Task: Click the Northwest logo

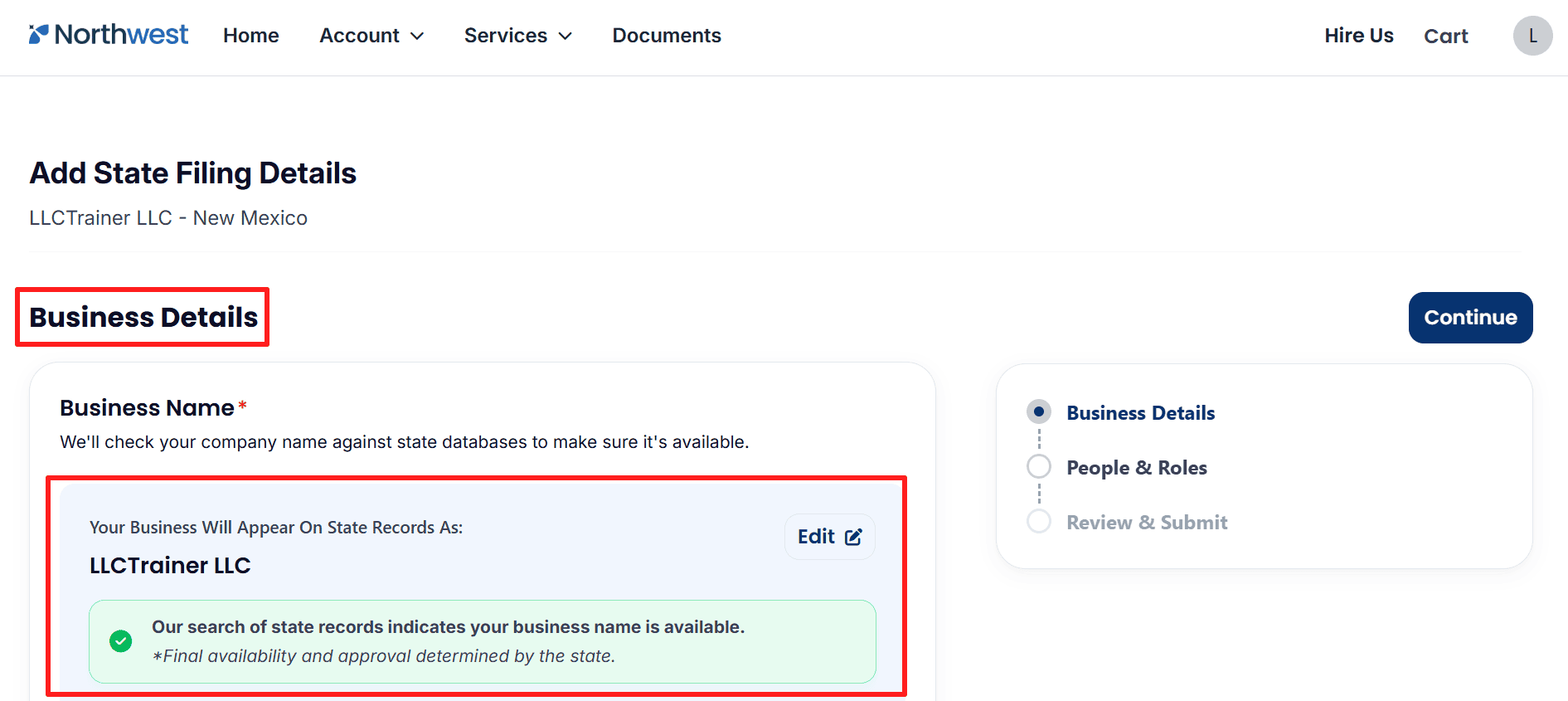Action: (109, 35)
